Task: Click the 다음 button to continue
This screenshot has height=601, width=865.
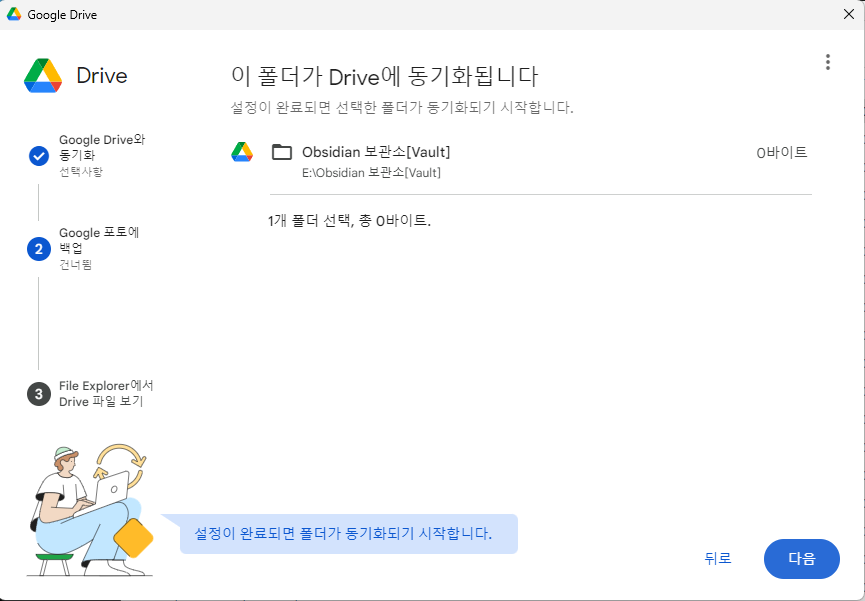Action: click(x=801, y=559)
